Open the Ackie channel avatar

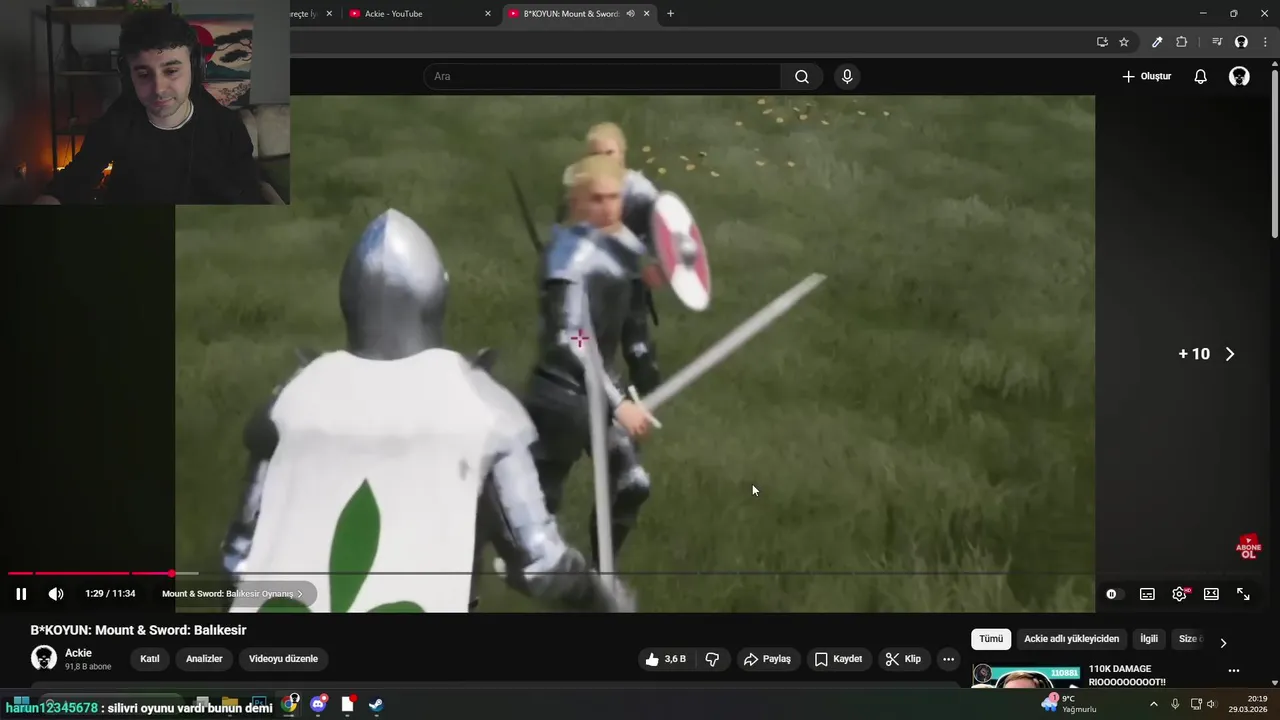tap(44, 658)
